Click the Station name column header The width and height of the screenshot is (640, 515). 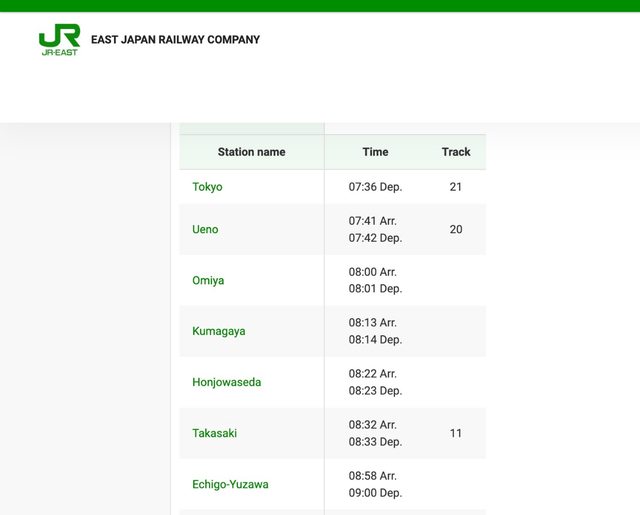click(251, 152)
